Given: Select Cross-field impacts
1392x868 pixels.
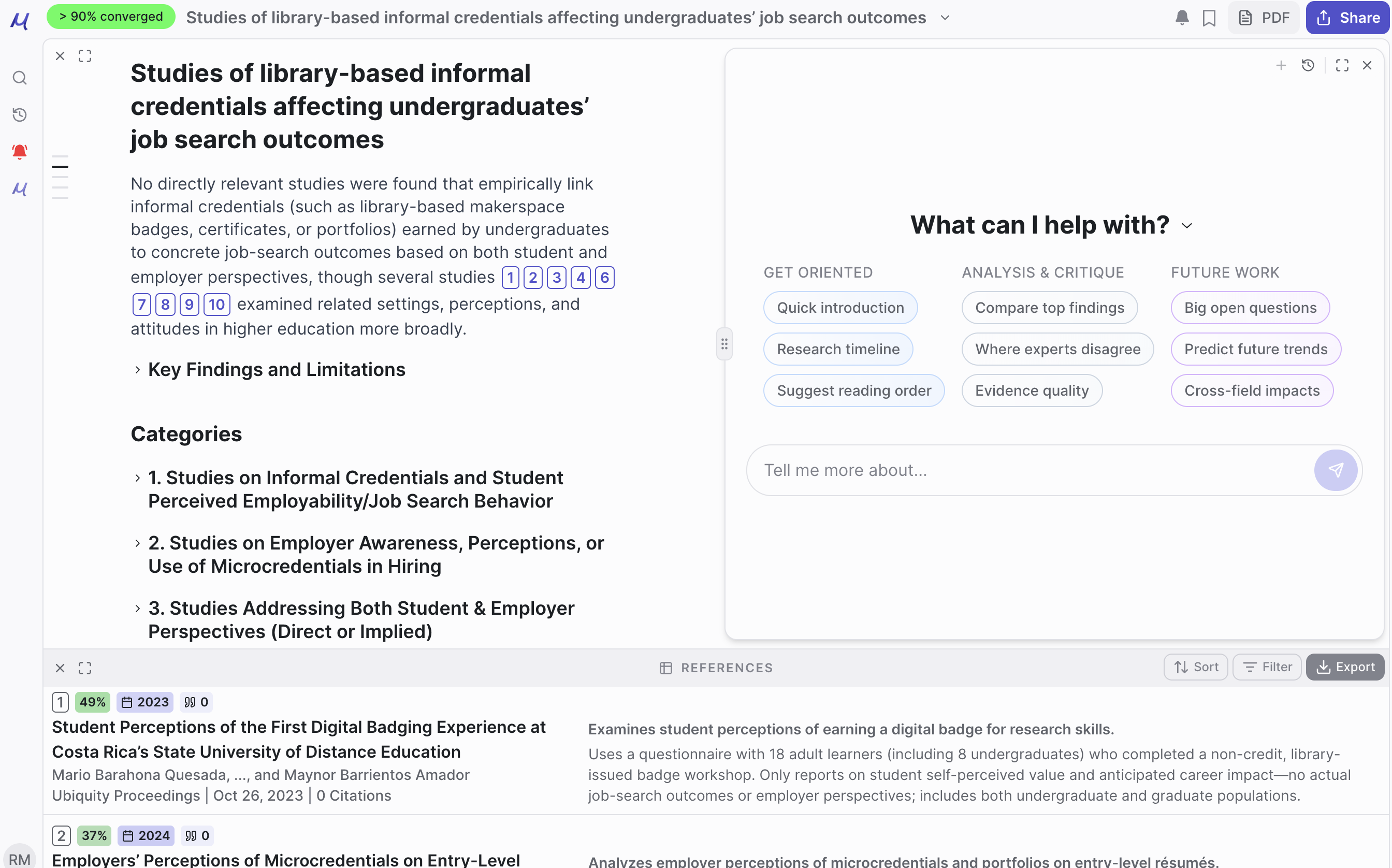Looking at the screenshot, I should pyautogui.click(x=1252, y=390).
